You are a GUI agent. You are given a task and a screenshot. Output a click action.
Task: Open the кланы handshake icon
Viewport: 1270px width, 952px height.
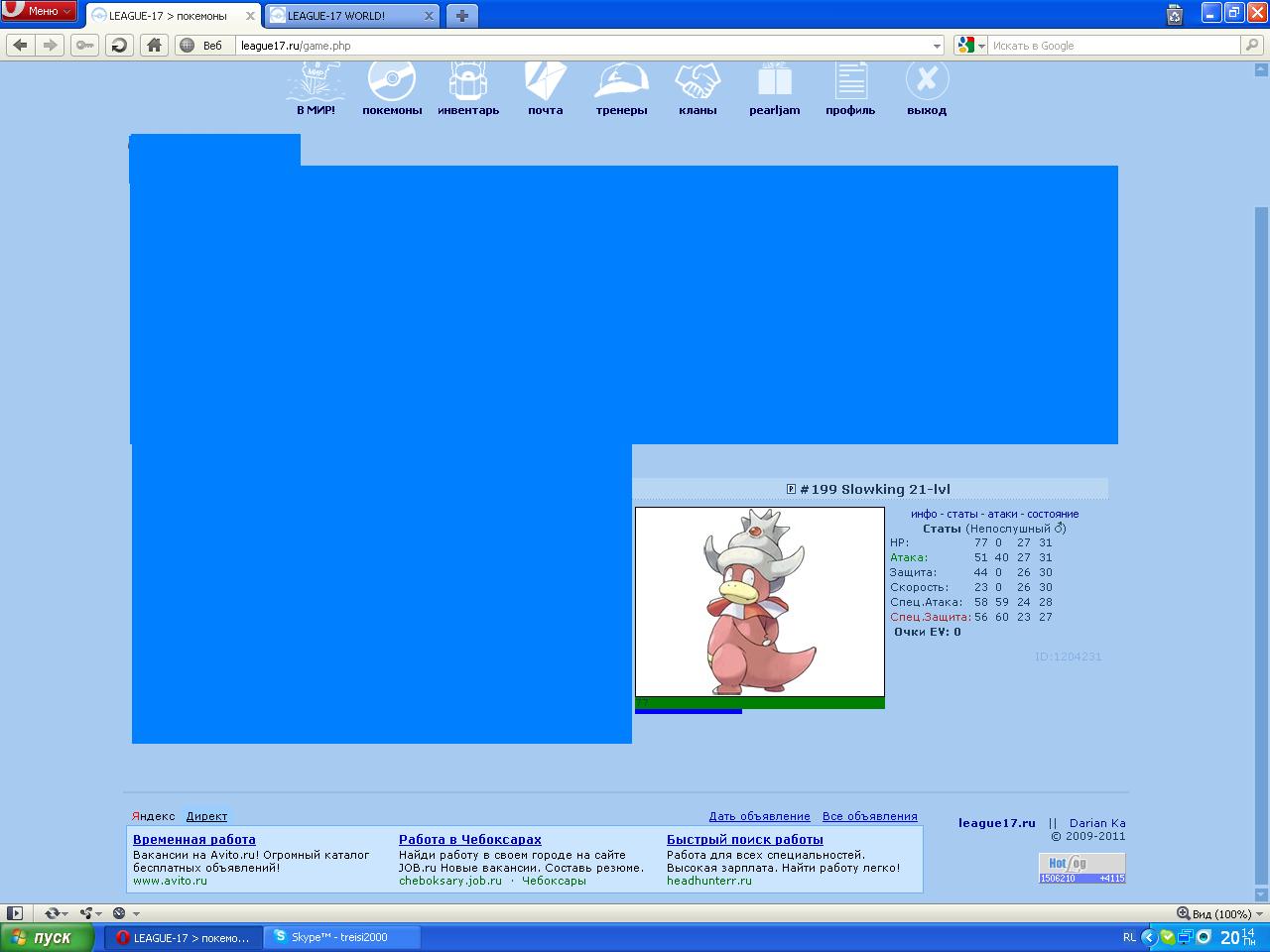click(698, 82)
